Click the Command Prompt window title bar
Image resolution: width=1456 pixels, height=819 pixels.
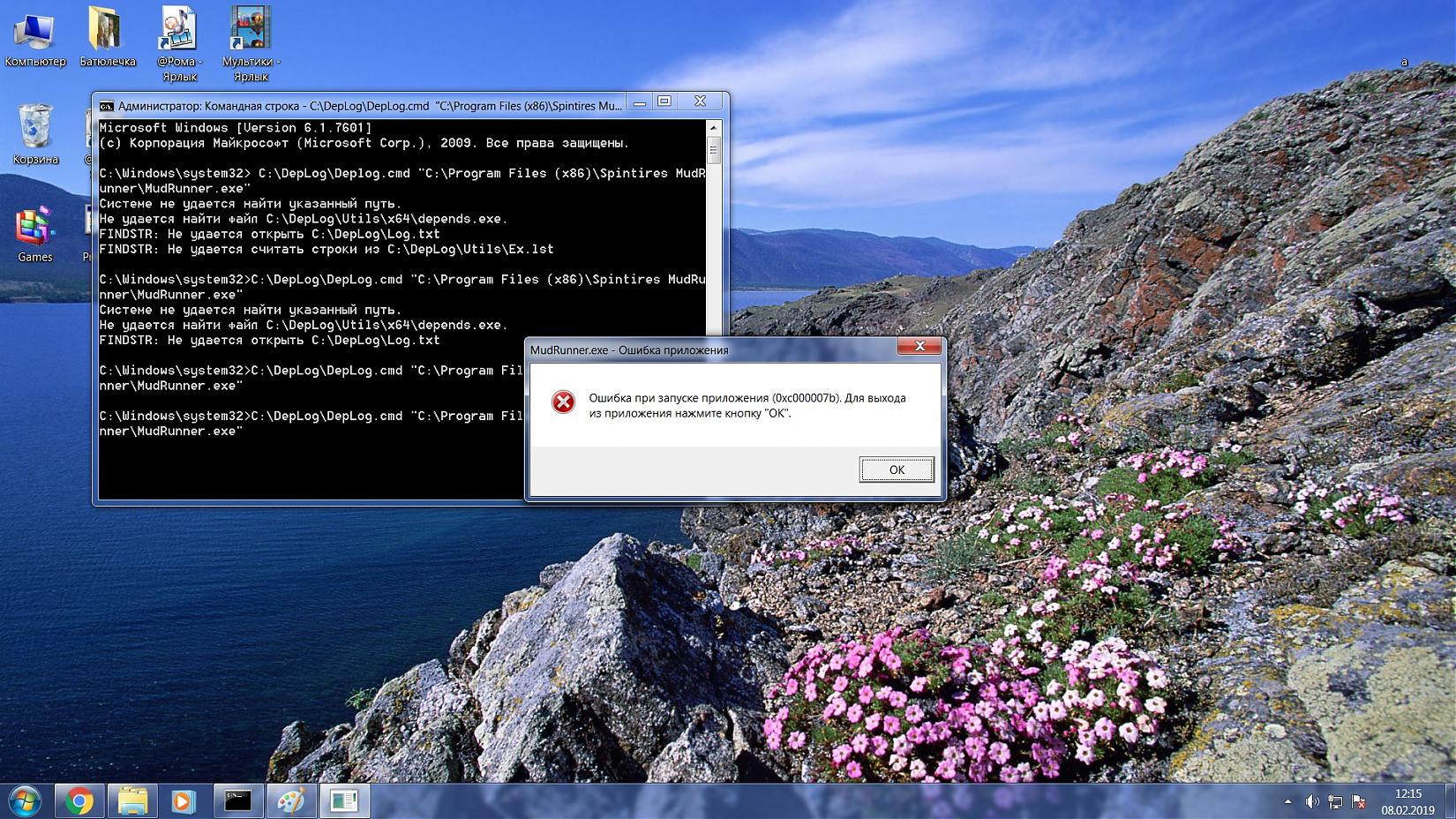[x=369, y=106]
